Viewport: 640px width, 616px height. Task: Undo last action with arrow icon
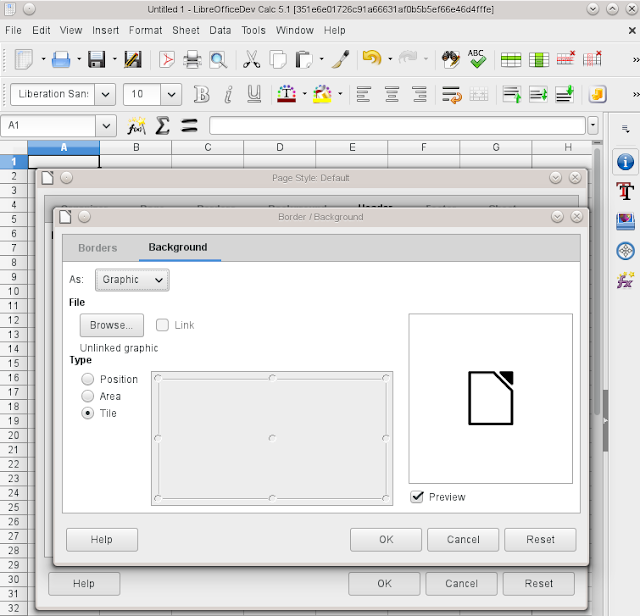(x=372, y=58)
